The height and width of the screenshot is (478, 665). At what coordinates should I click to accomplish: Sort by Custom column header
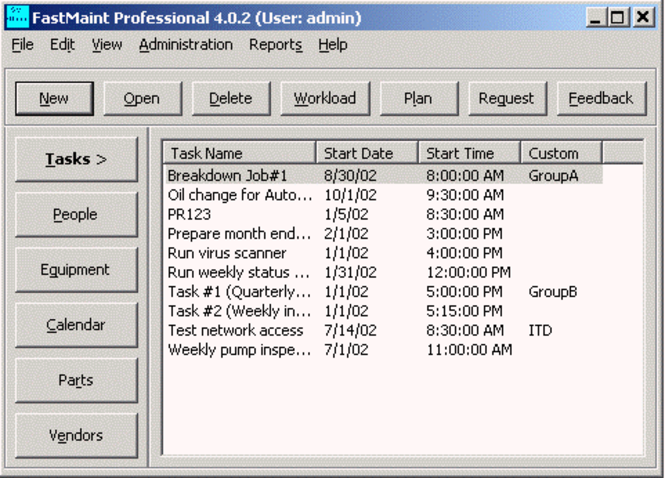561,153
